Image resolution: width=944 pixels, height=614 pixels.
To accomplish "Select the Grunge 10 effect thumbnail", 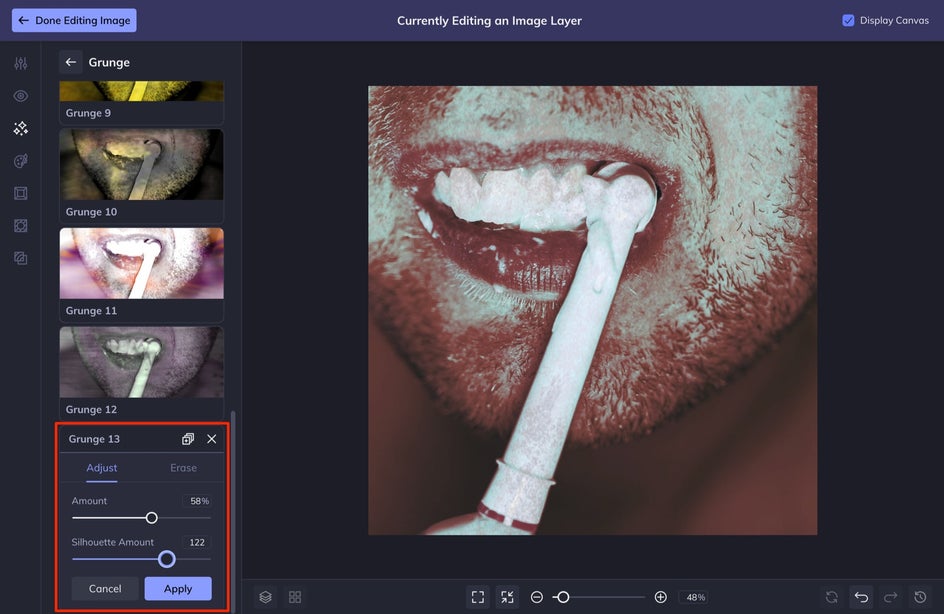I will (141, 164).
